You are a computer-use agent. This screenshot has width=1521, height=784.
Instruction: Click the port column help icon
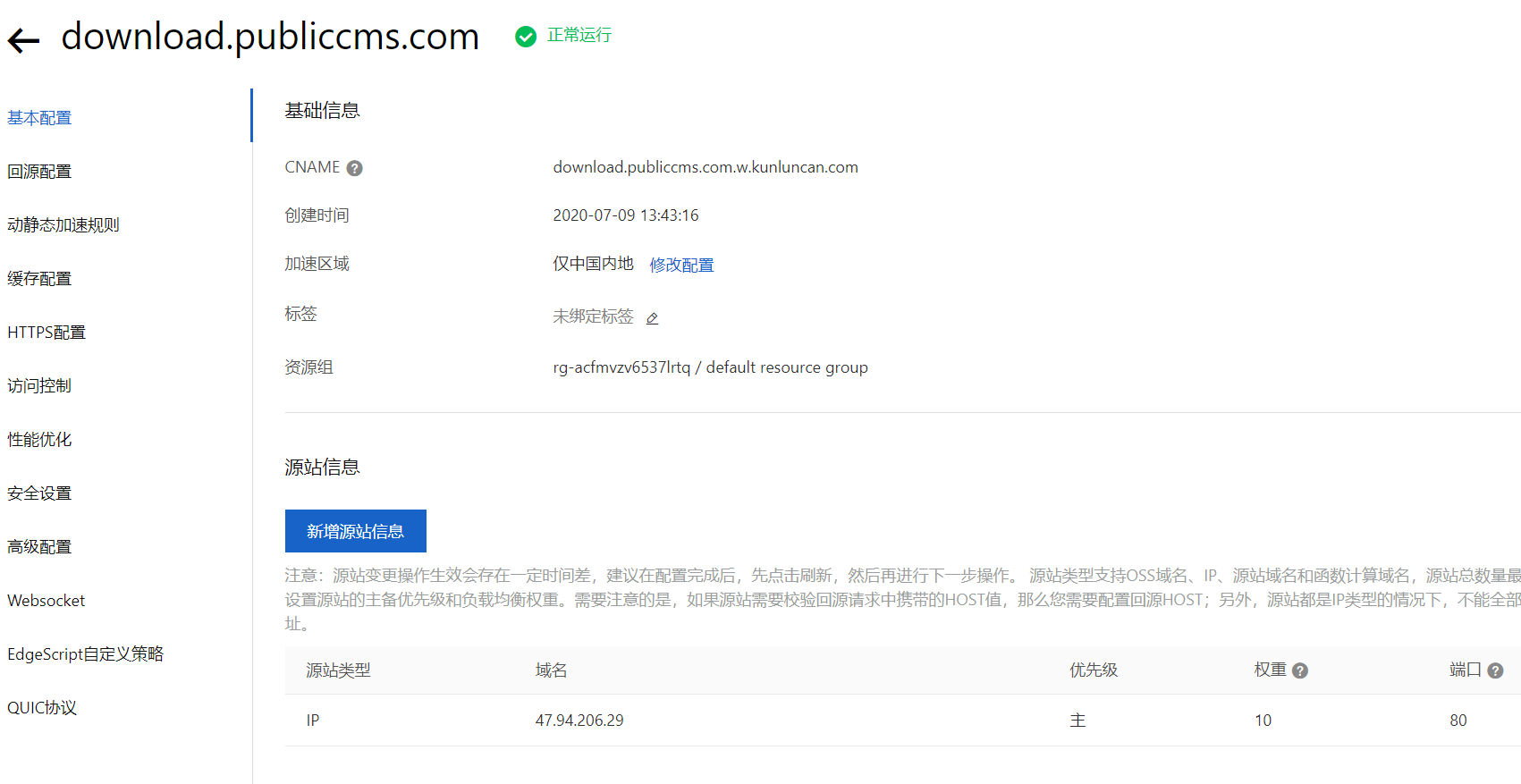(x=1495, y=670)
